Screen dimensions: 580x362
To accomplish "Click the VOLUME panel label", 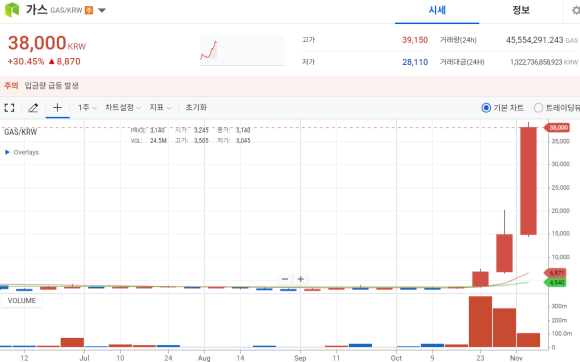I will tap(22, 301).
